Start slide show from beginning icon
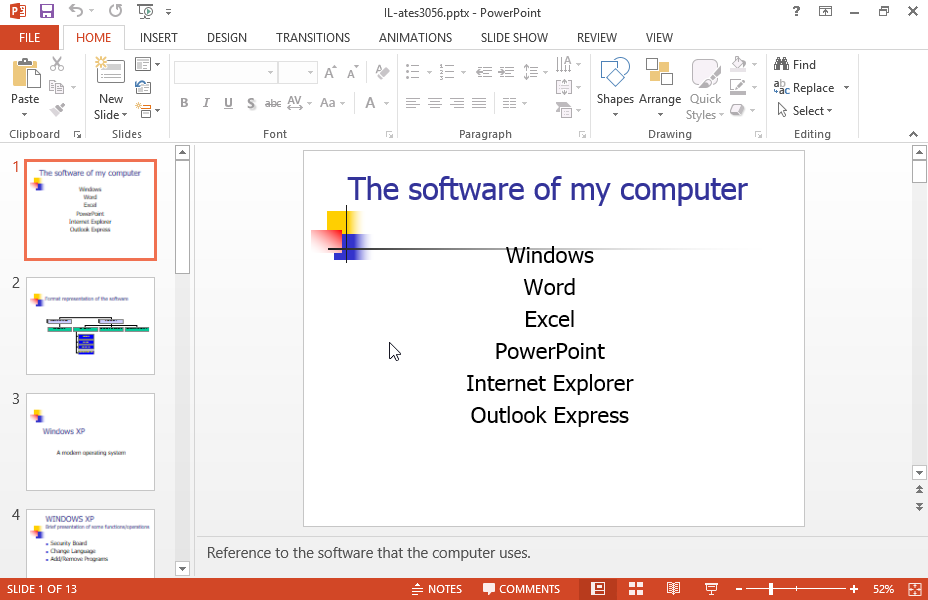Viewport: 928px width, 600px height. pyautogui.click(x=145, y=11)
